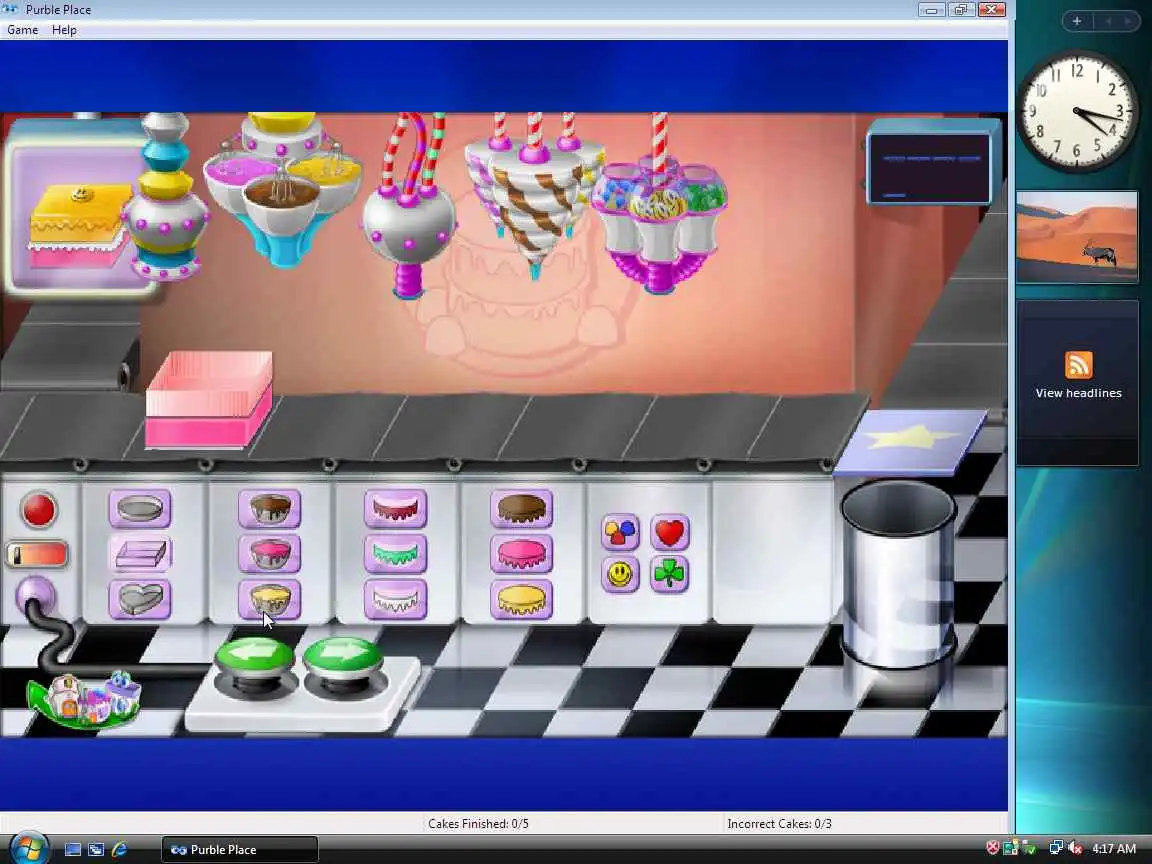1152x864 pixels.
Task: Add the colored candy balls decoration
Action: point(620,532)
